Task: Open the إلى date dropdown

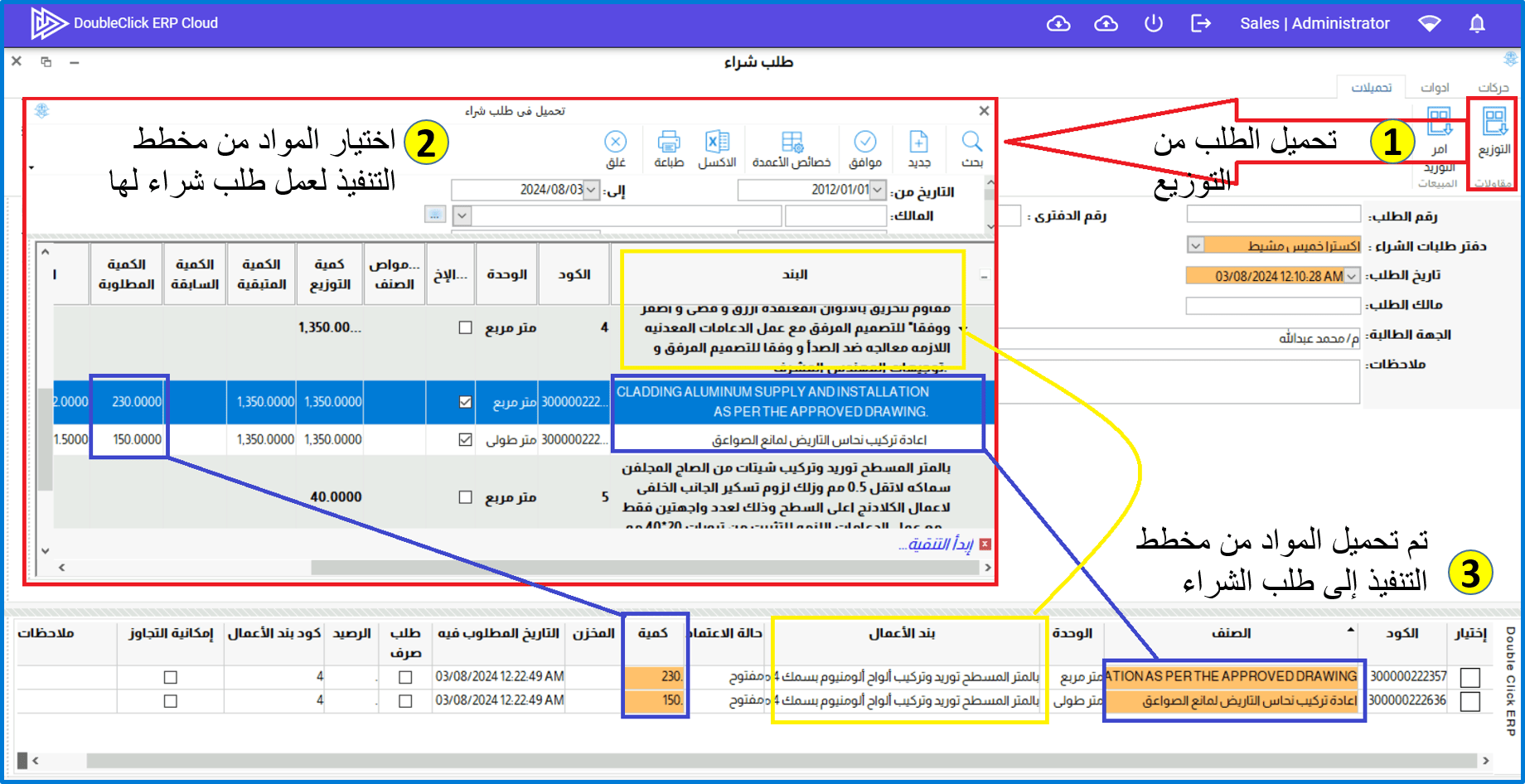Action: [x=591, y=190]
